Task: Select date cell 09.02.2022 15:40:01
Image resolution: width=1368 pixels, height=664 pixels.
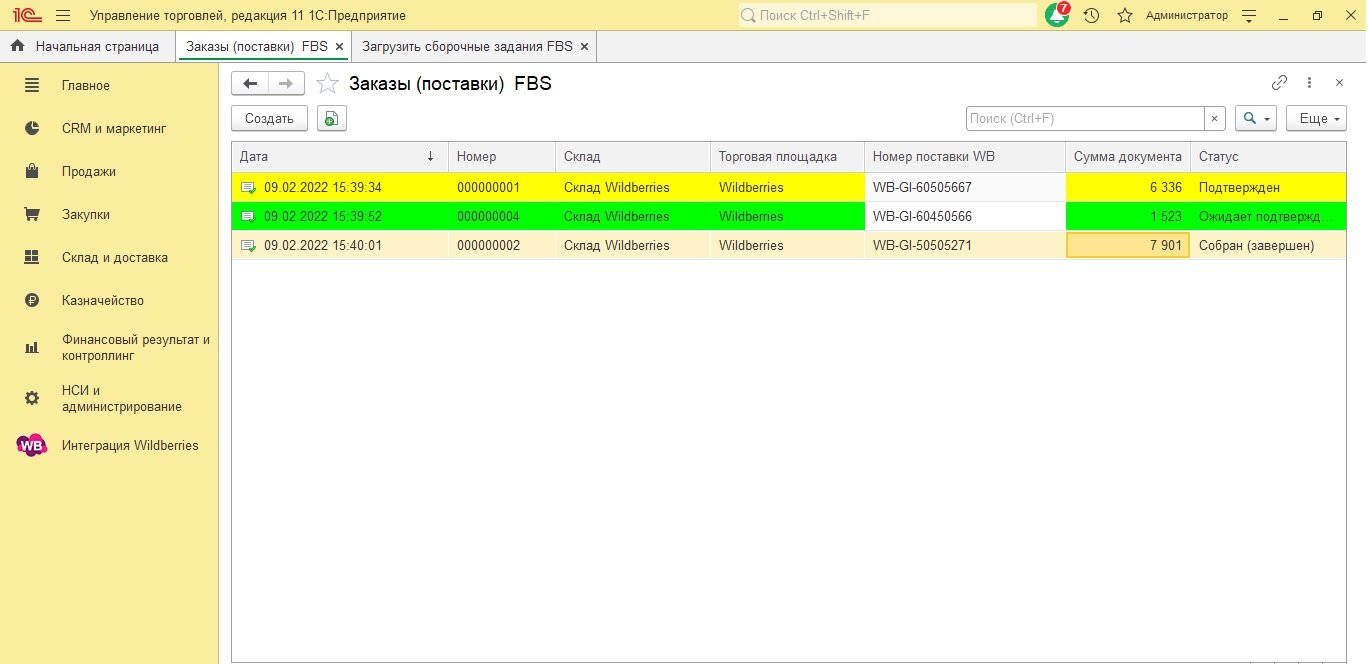Action: point(340,246)
